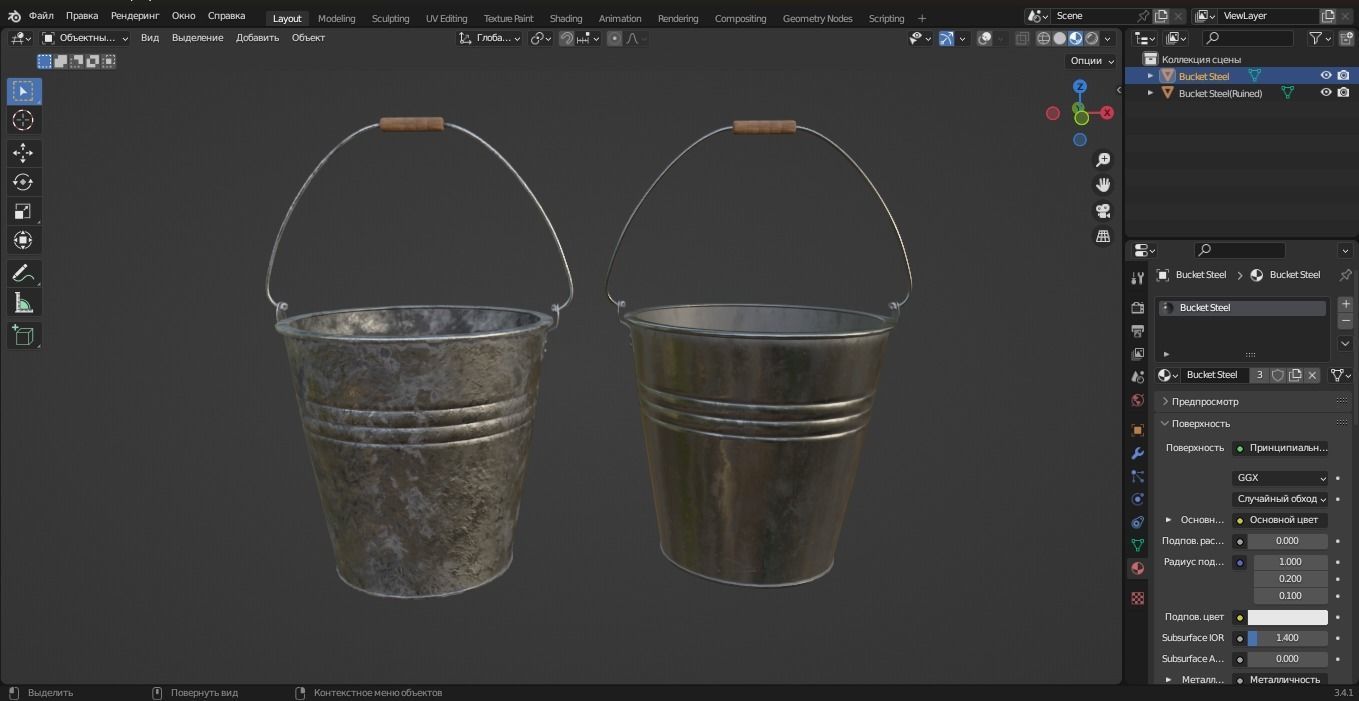Select the Transform tool

point(23,240)
